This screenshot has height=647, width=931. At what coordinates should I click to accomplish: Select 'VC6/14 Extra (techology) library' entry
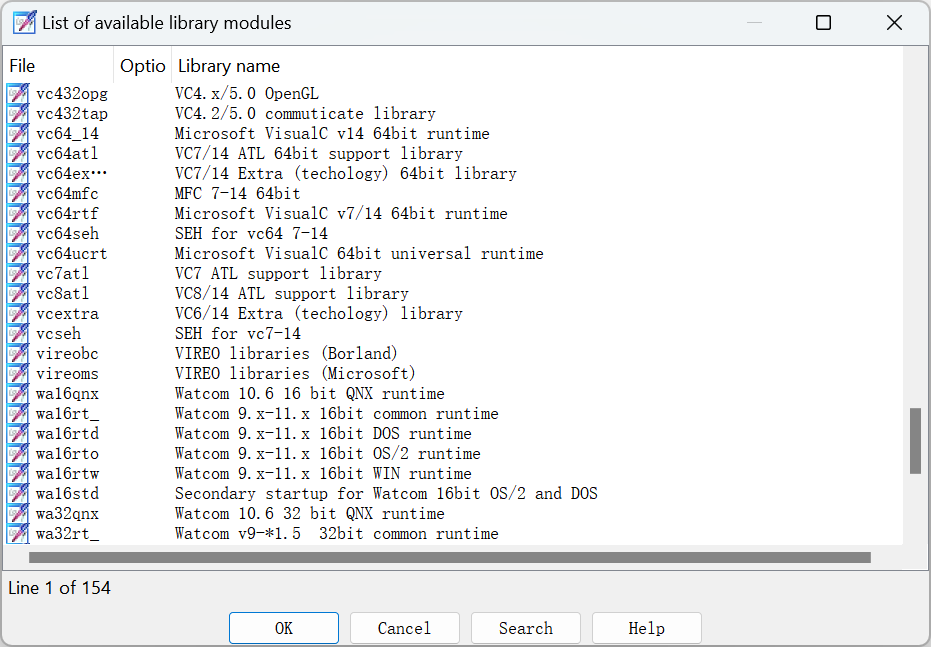tap(318, 313)
